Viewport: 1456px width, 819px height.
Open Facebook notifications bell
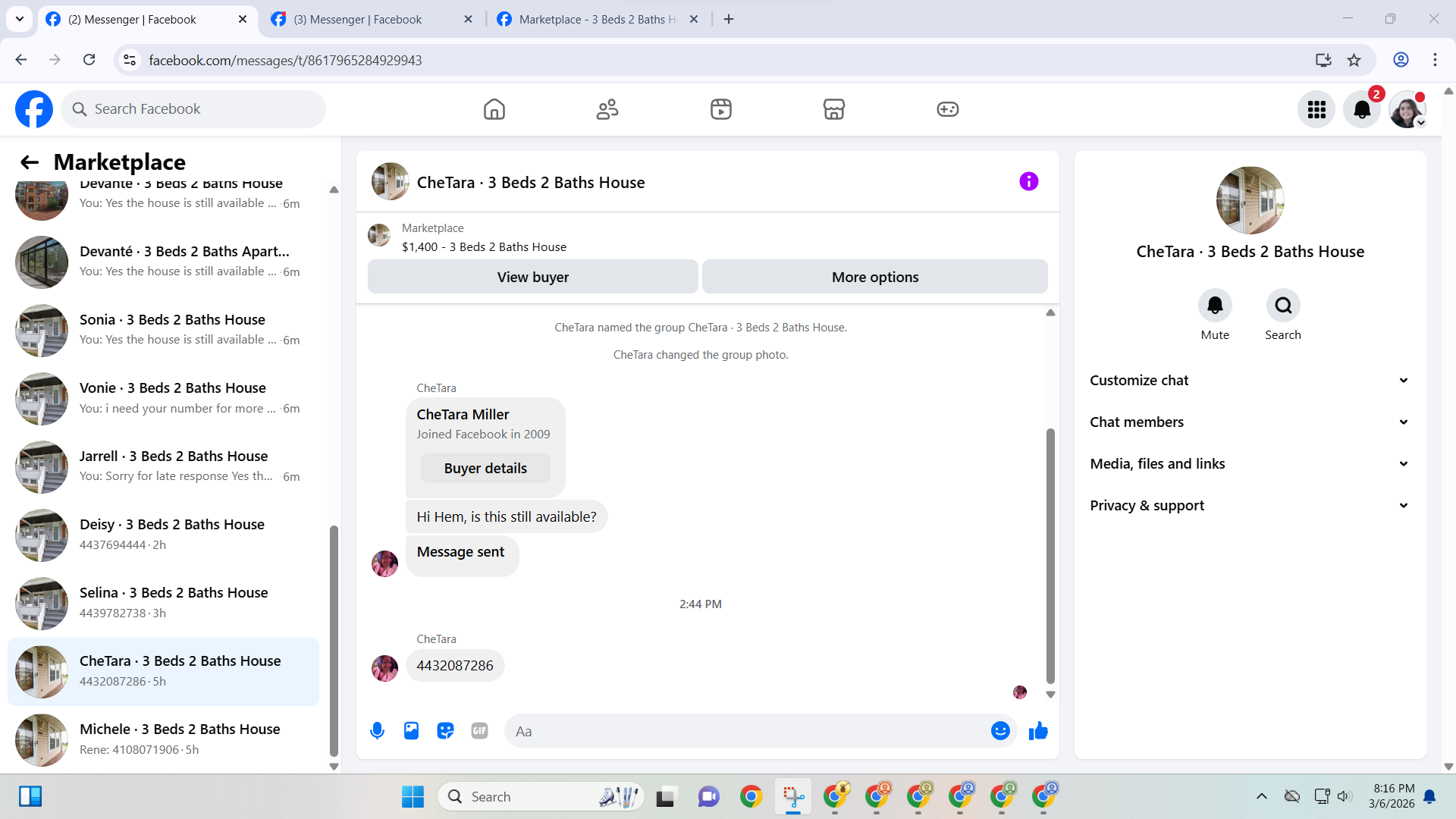point(1361,109)
